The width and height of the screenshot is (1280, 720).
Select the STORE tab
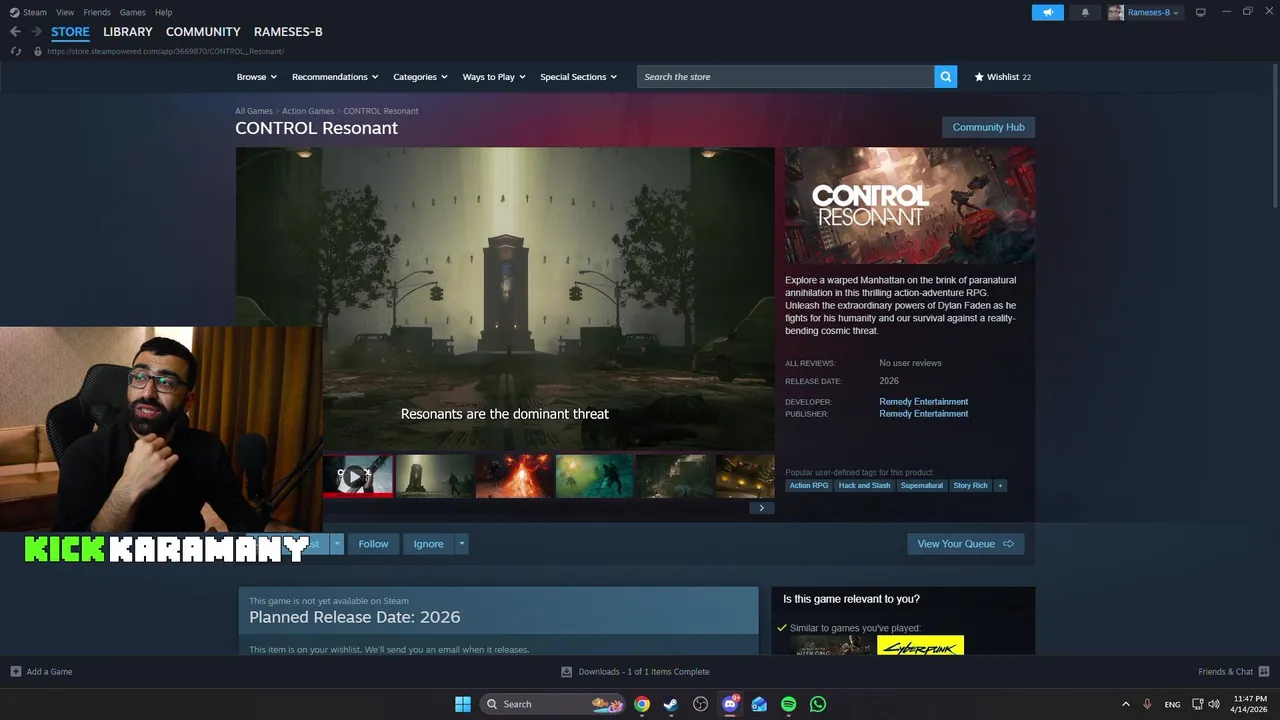click(x=70, y=32)
